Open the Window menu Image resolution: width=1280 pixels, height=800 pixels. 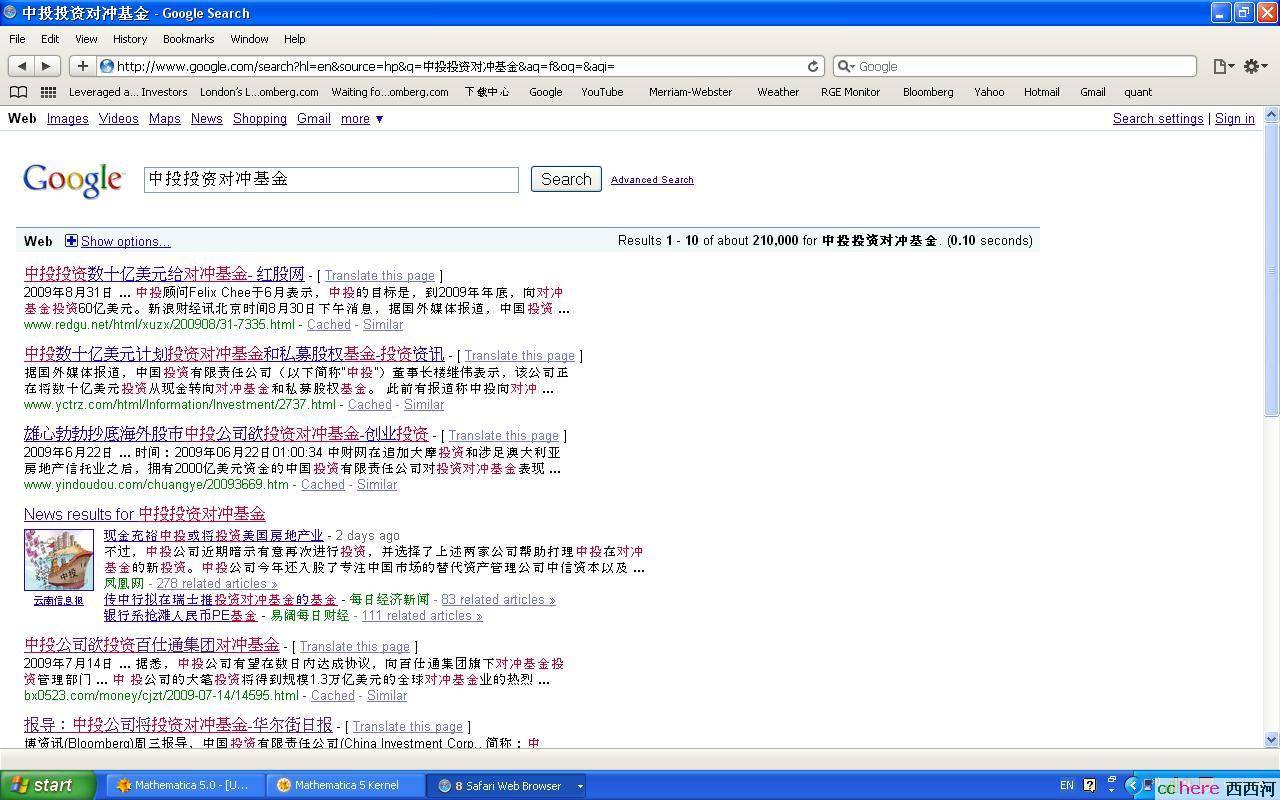pos(249,39)
